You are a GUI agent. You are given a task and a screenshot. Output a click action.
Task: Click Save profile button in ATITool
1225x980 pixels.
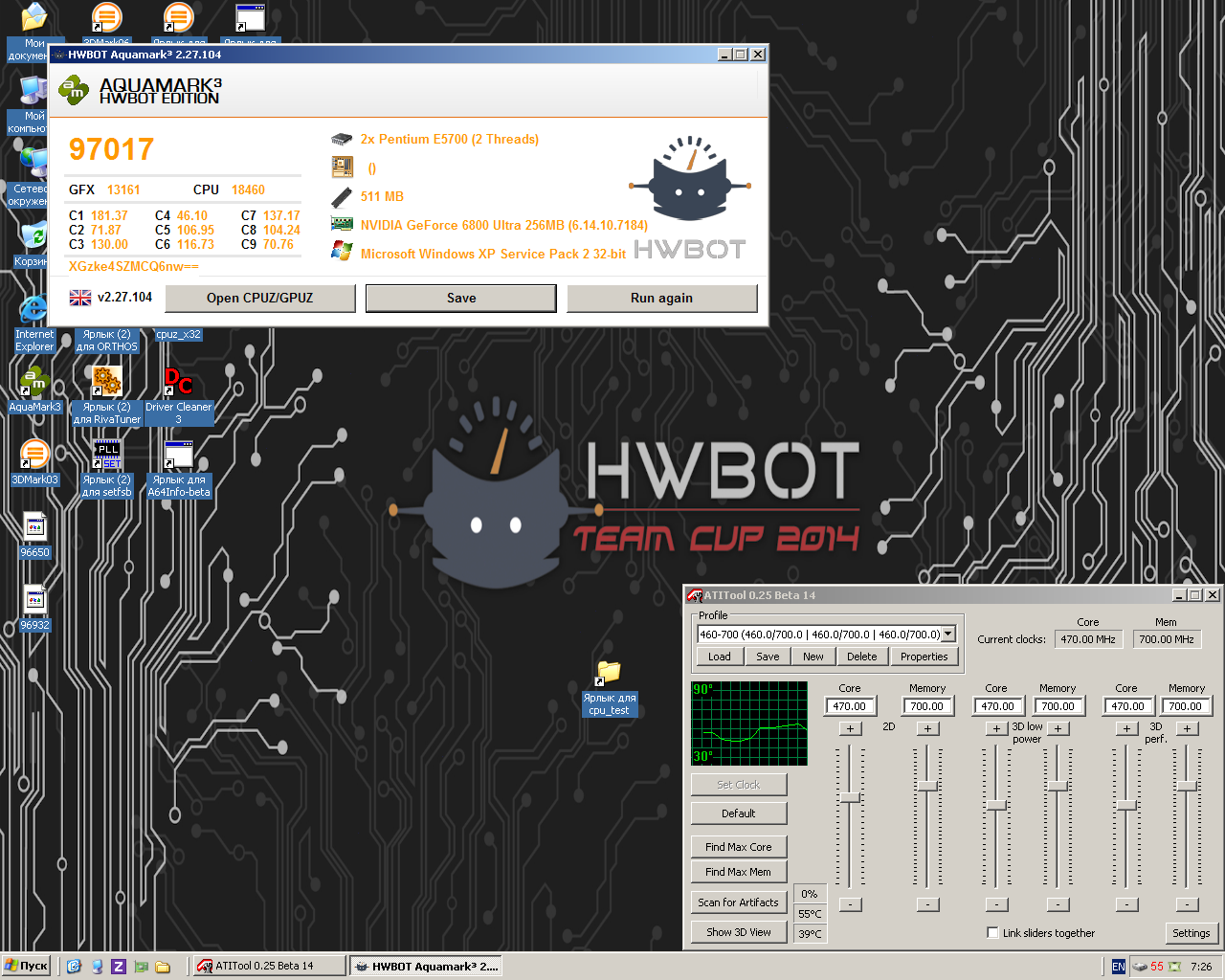[768, 657]
